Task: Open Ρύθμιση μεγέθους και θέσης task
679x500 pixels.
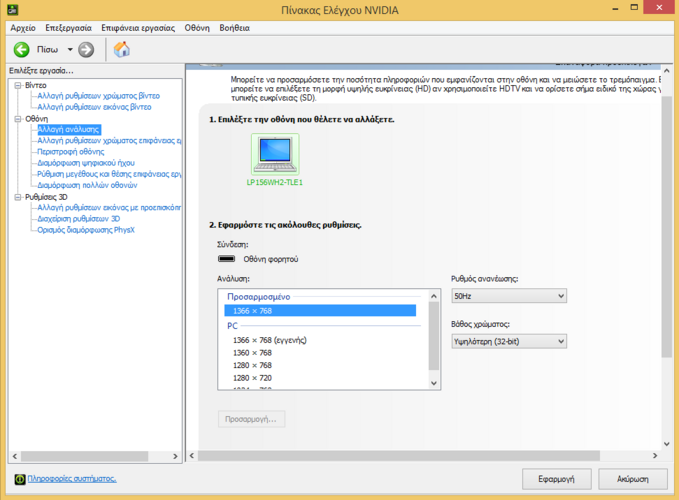Action: pyautogui.click(x=109, y=174)
